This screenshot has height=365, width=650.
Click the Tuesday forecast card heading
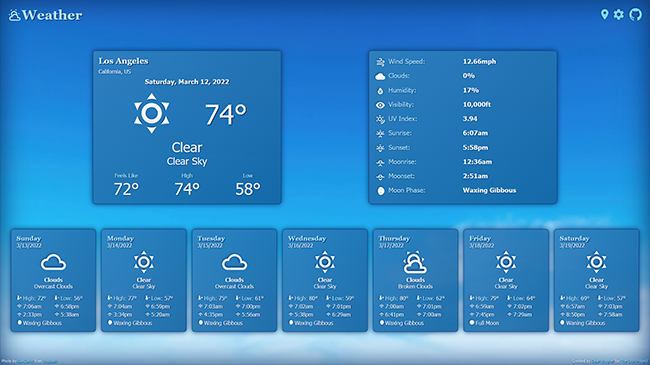[x=211, y=238]
